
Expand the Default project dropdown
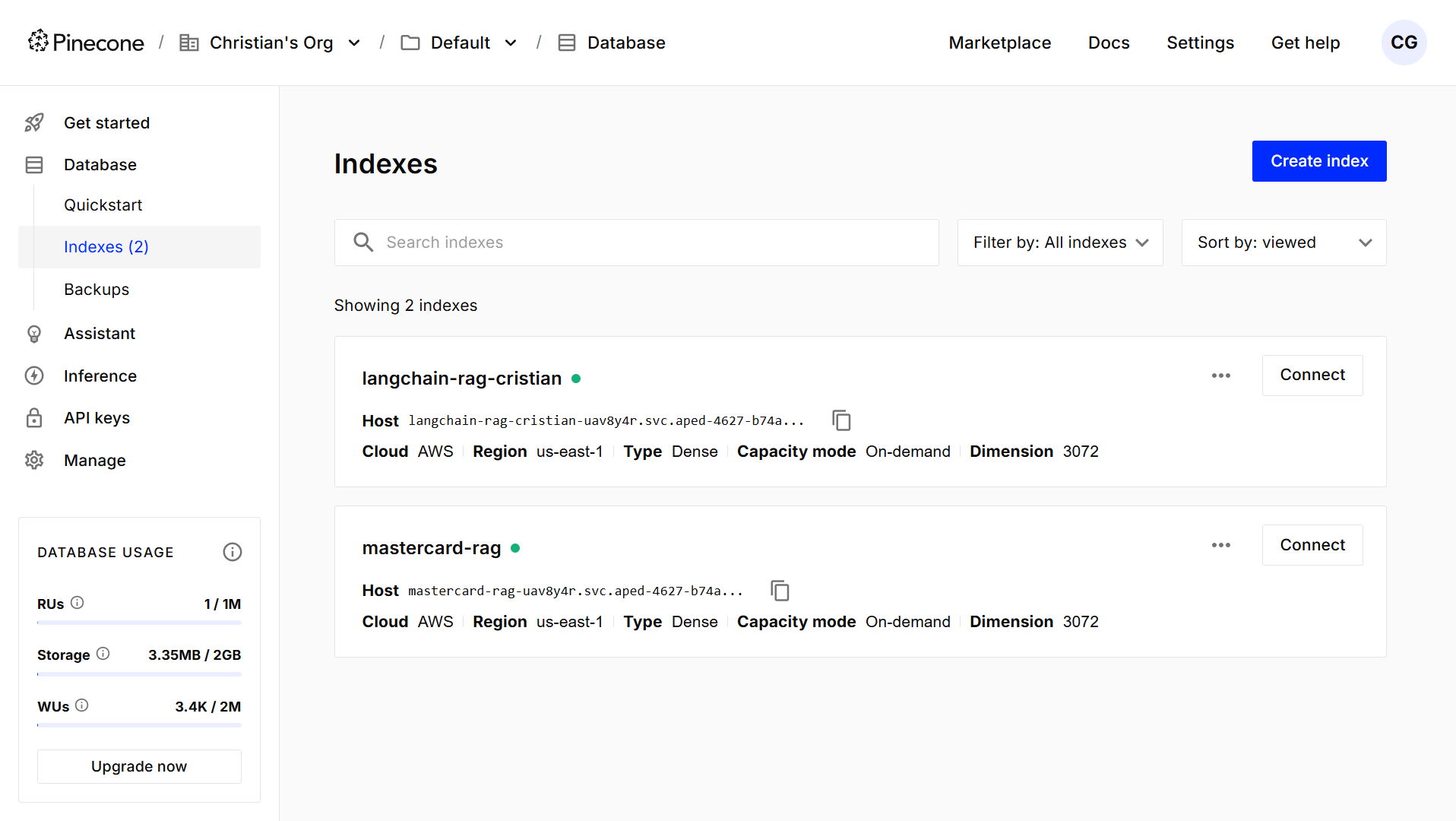coord(511,43)
